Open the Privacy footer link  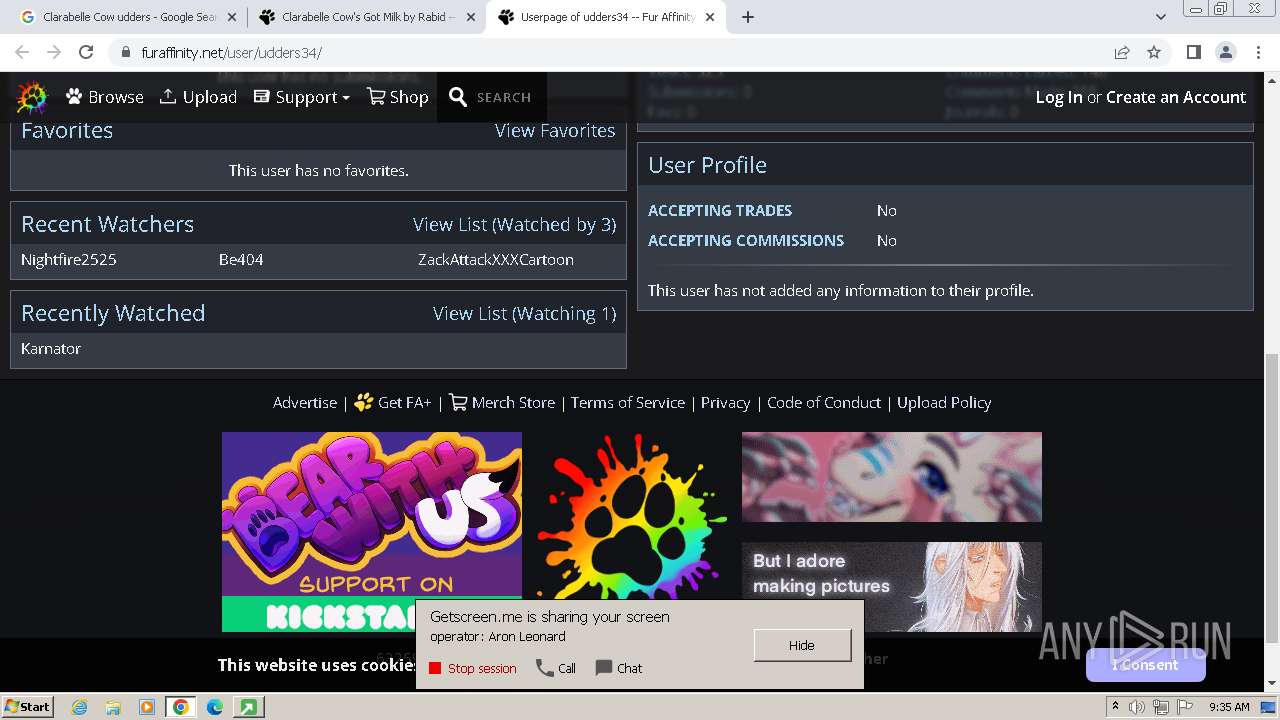click(x=725, y=402)
